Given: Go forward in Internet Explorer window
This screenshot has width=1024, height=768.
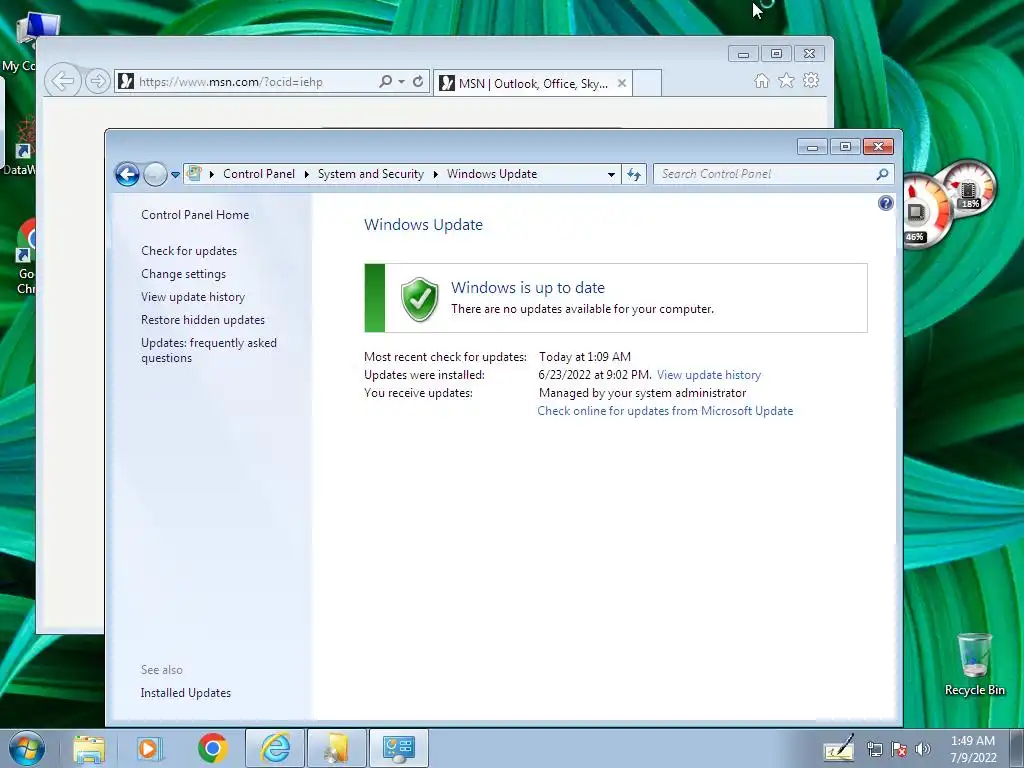Looking at the screenshot, I should (97, 81).
